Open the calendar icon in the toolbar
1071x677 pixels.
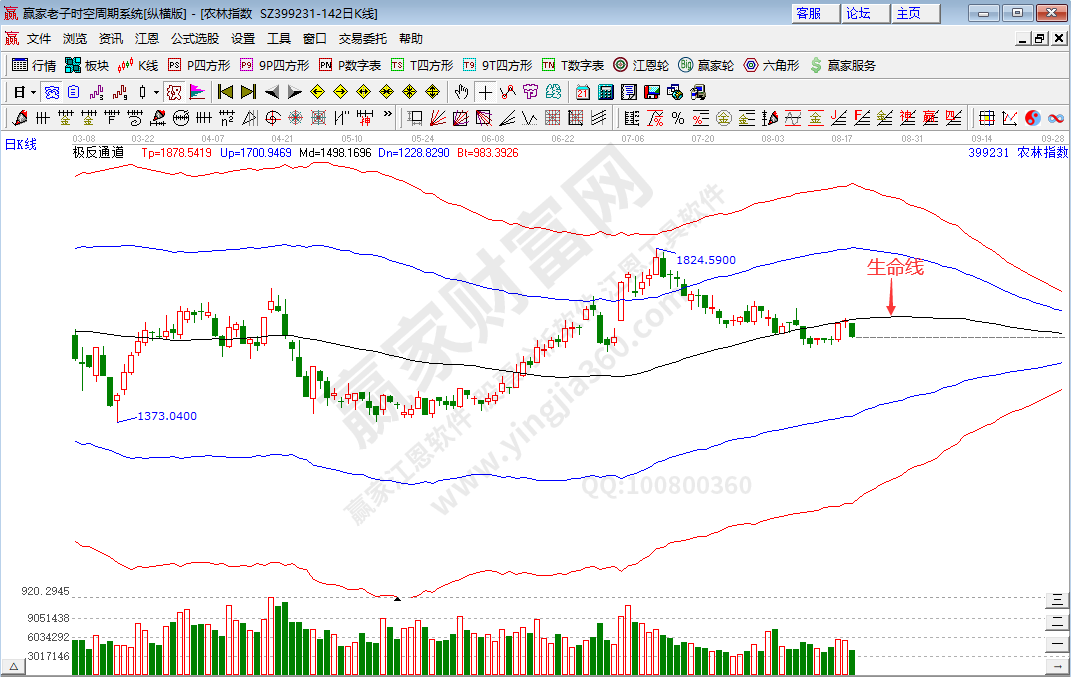(583, 92)
